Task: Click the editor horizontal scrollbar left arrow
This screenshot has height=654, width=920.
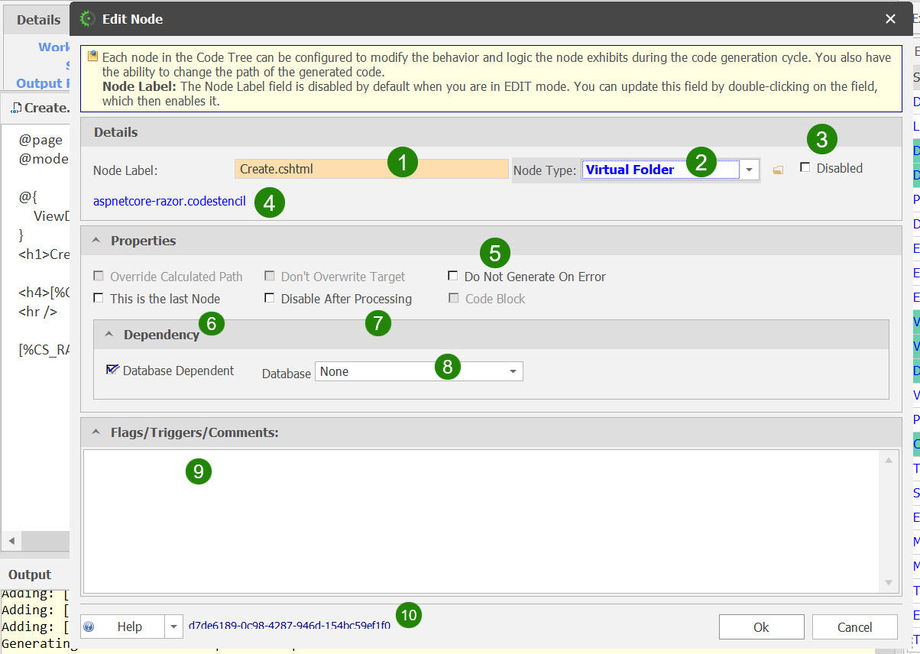Action: click(11, 540)
